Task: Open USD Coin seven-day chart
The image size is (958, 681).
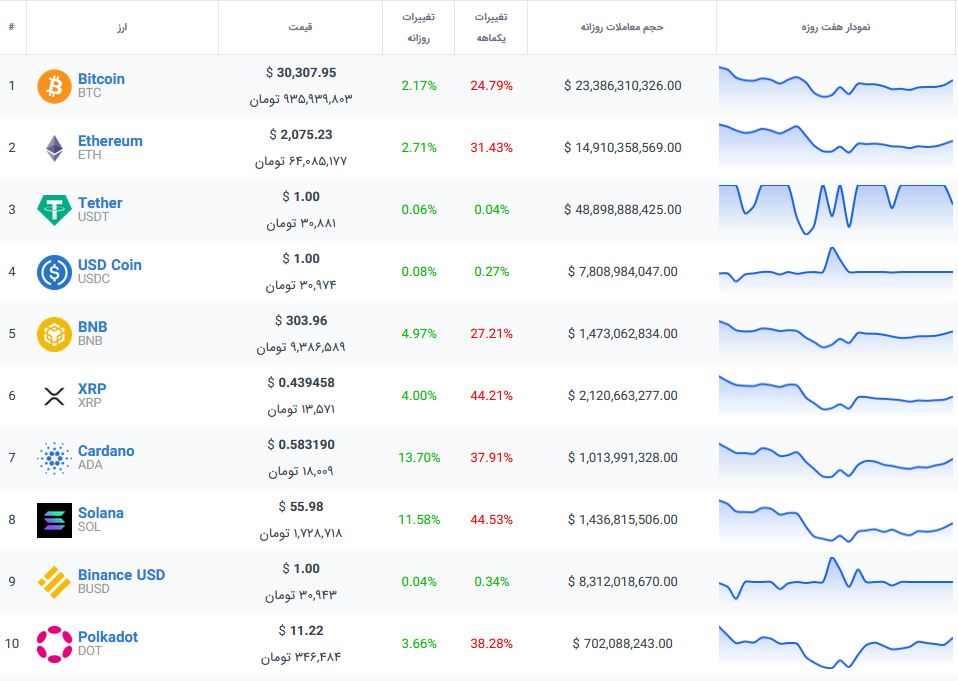Action: [x=835, y=271]
